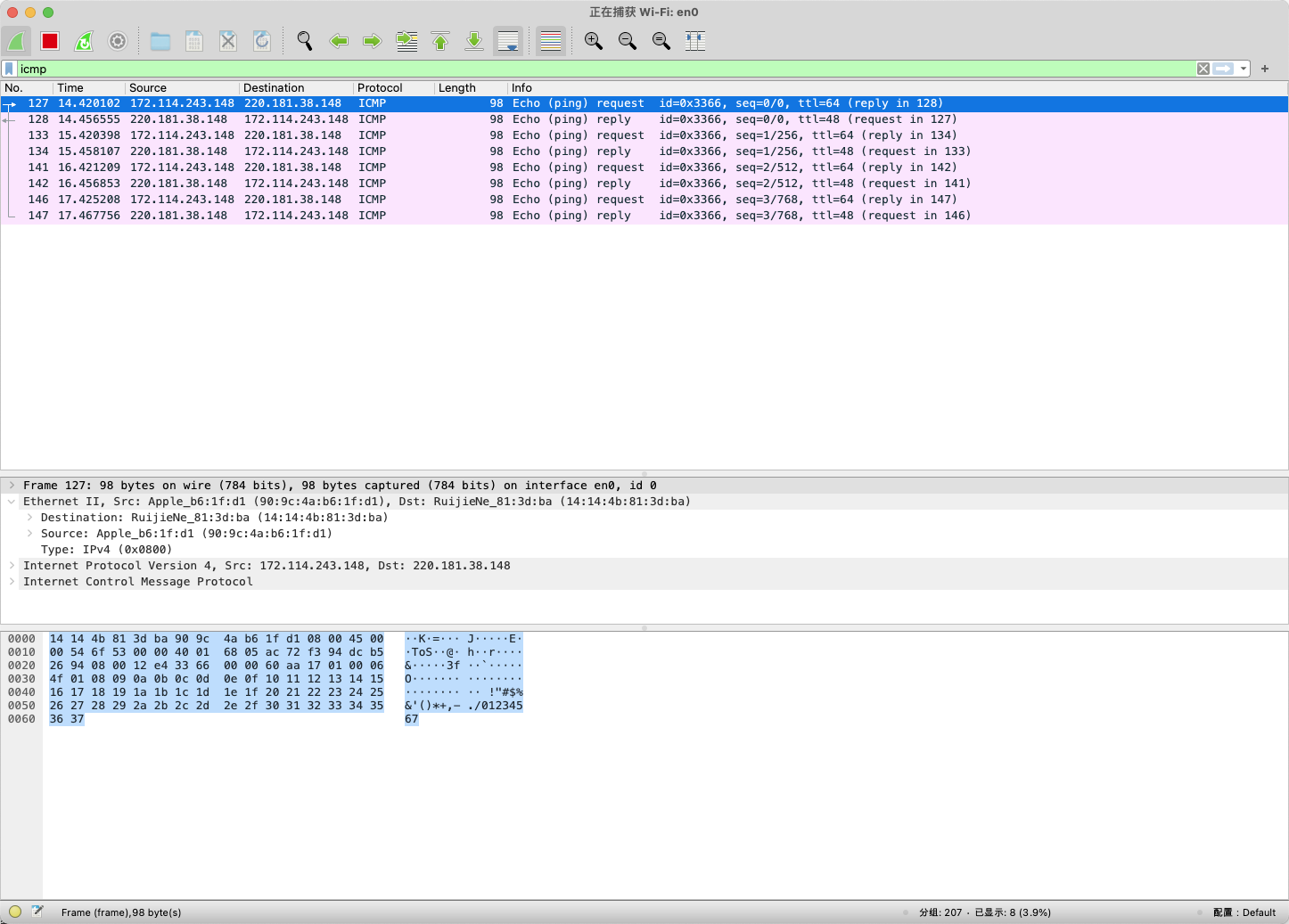The width and height of the screenshot is (1289, 924).
Task: Expand Internet Protocol Version 4 details
Action: 12,565
